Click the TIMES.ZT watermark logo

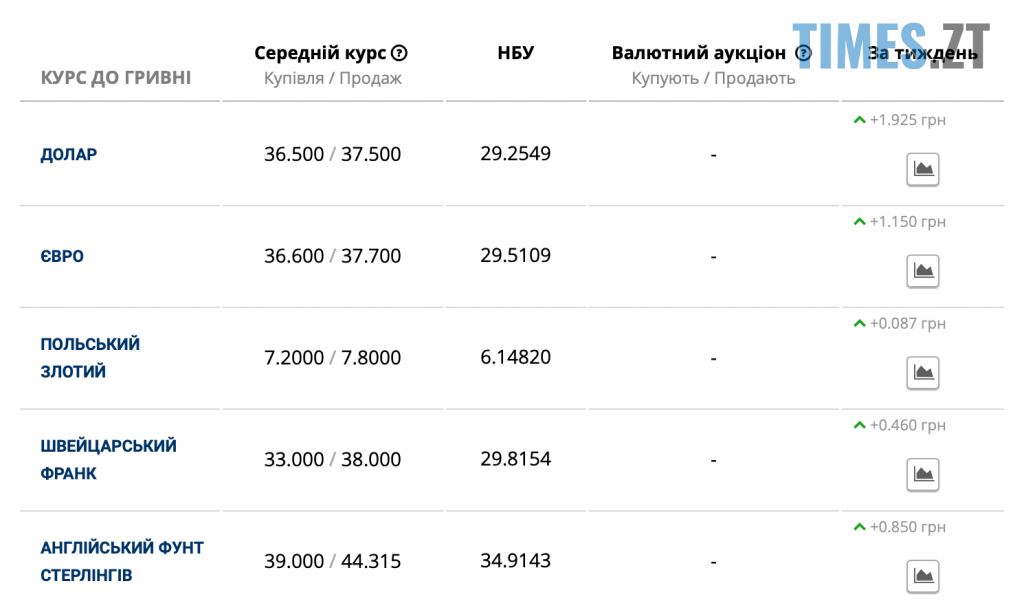pos(890,46)
